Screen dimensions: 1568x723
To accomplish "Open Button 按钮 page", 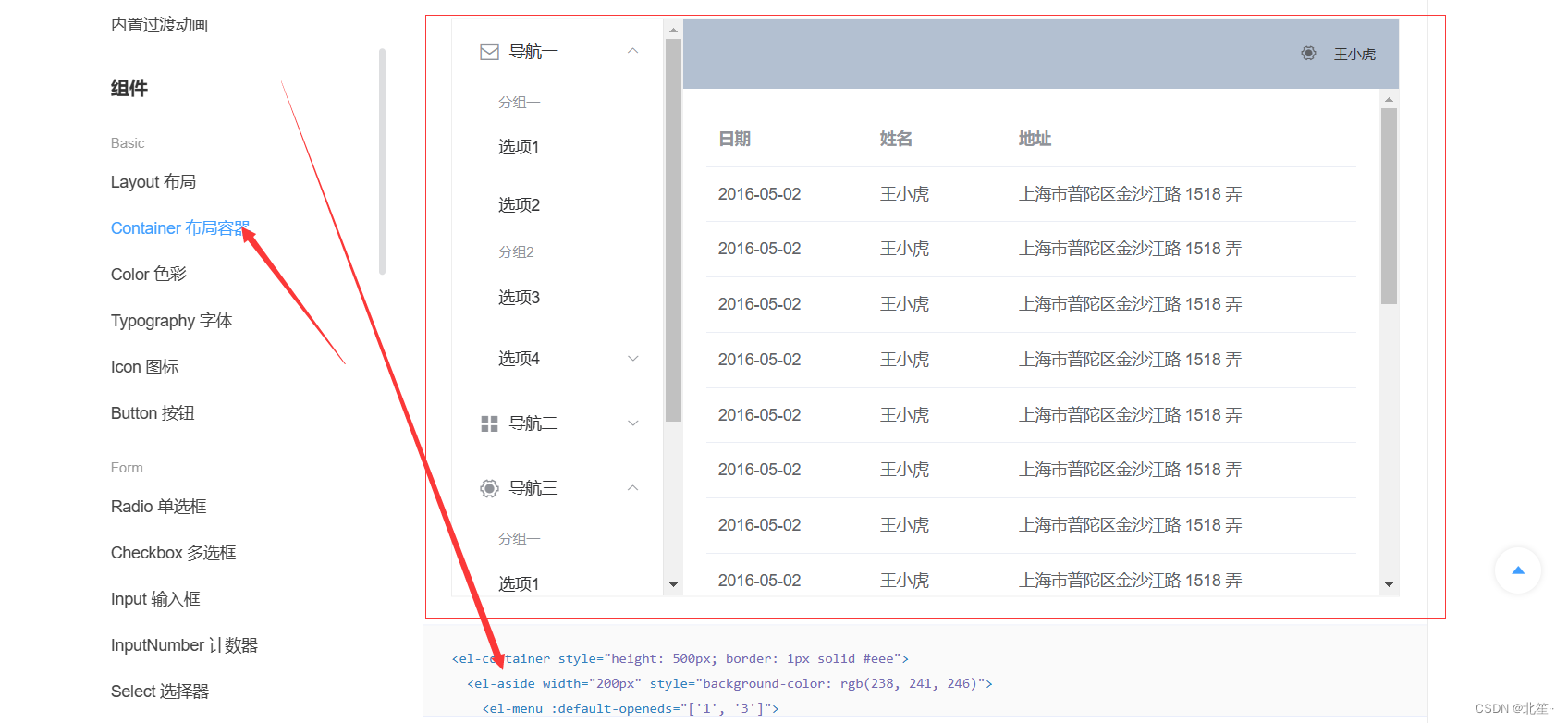I will [x=153, y=413].
